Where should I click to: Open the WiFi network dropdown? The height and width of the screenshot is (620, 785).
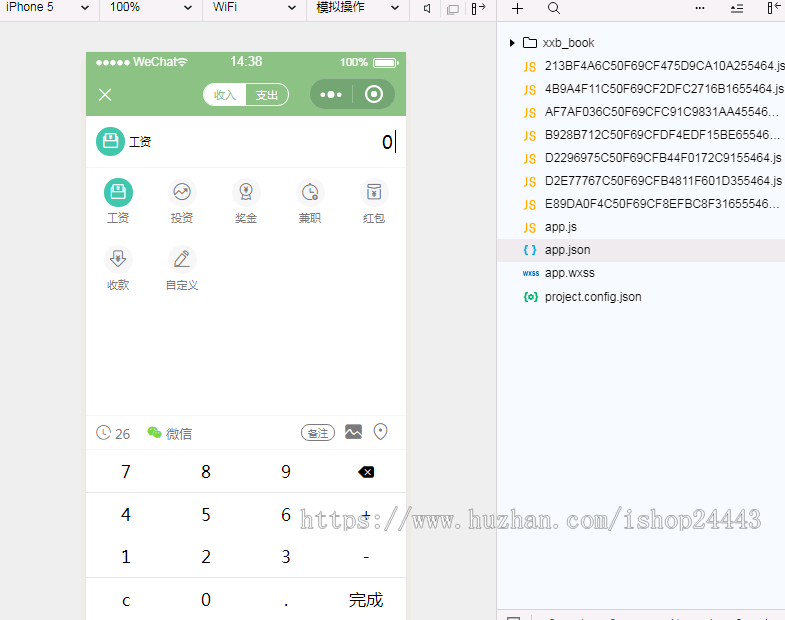click(x=254, y=8)
